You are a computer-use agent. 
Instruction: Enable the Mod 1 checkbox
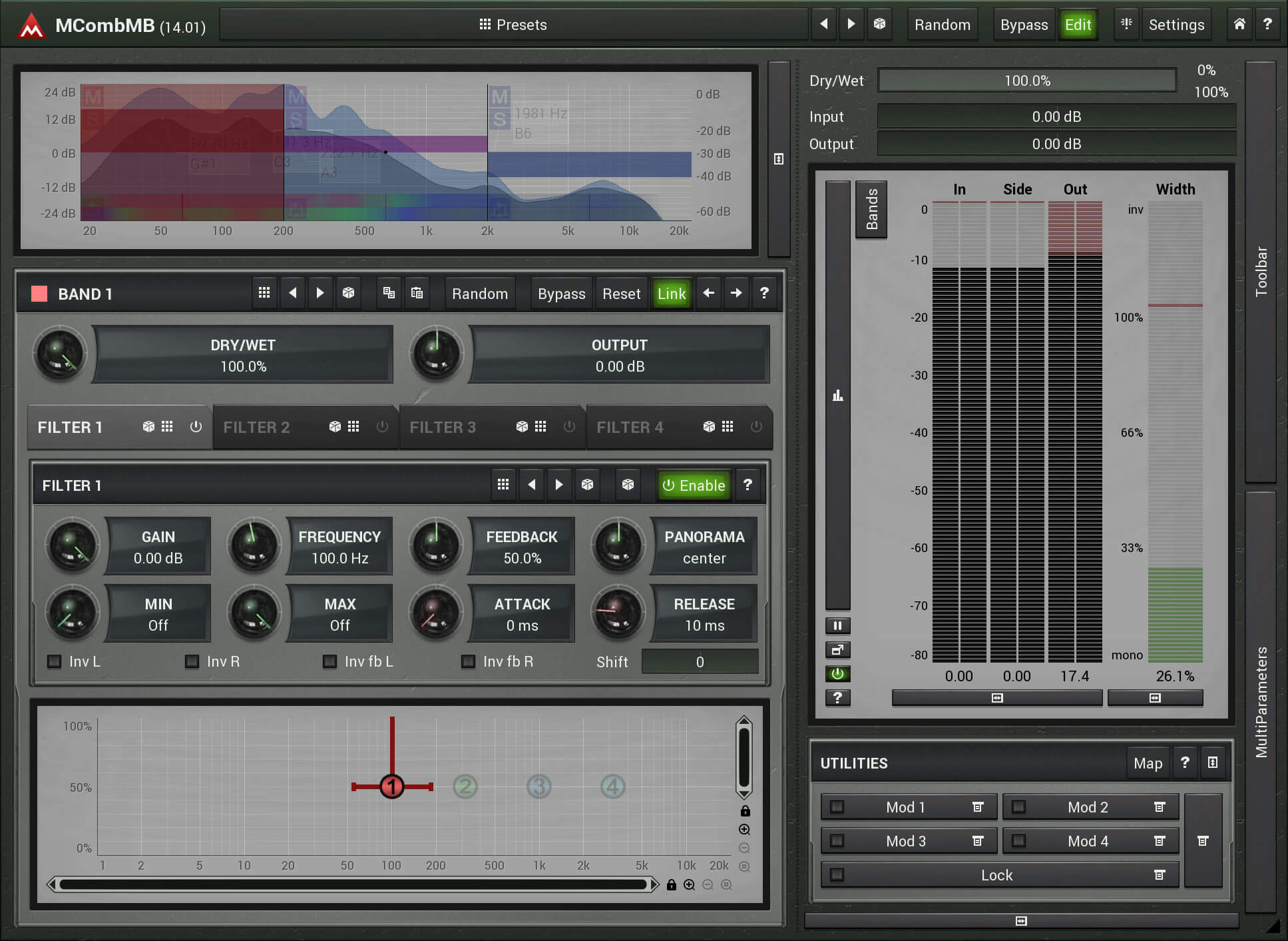(x=837, y=807)
